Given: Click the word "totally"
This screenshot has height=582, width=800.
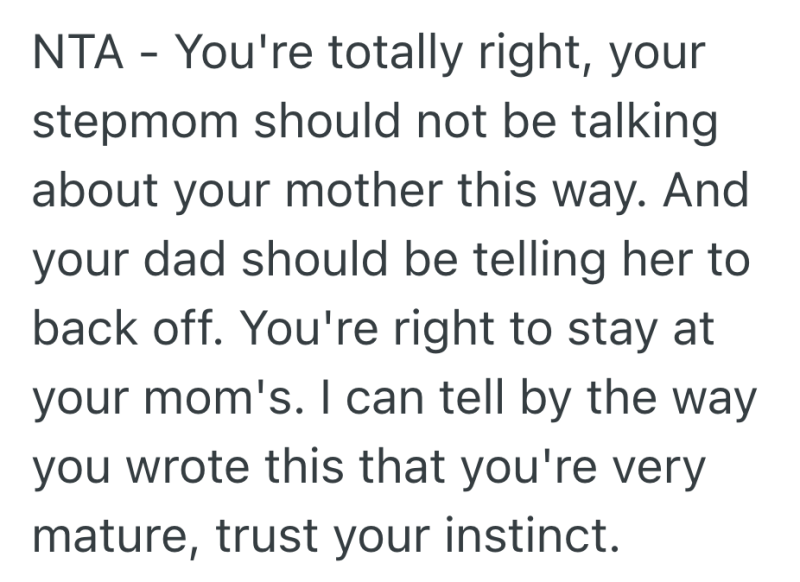Looking at the screenshot, I should (382, 53).
